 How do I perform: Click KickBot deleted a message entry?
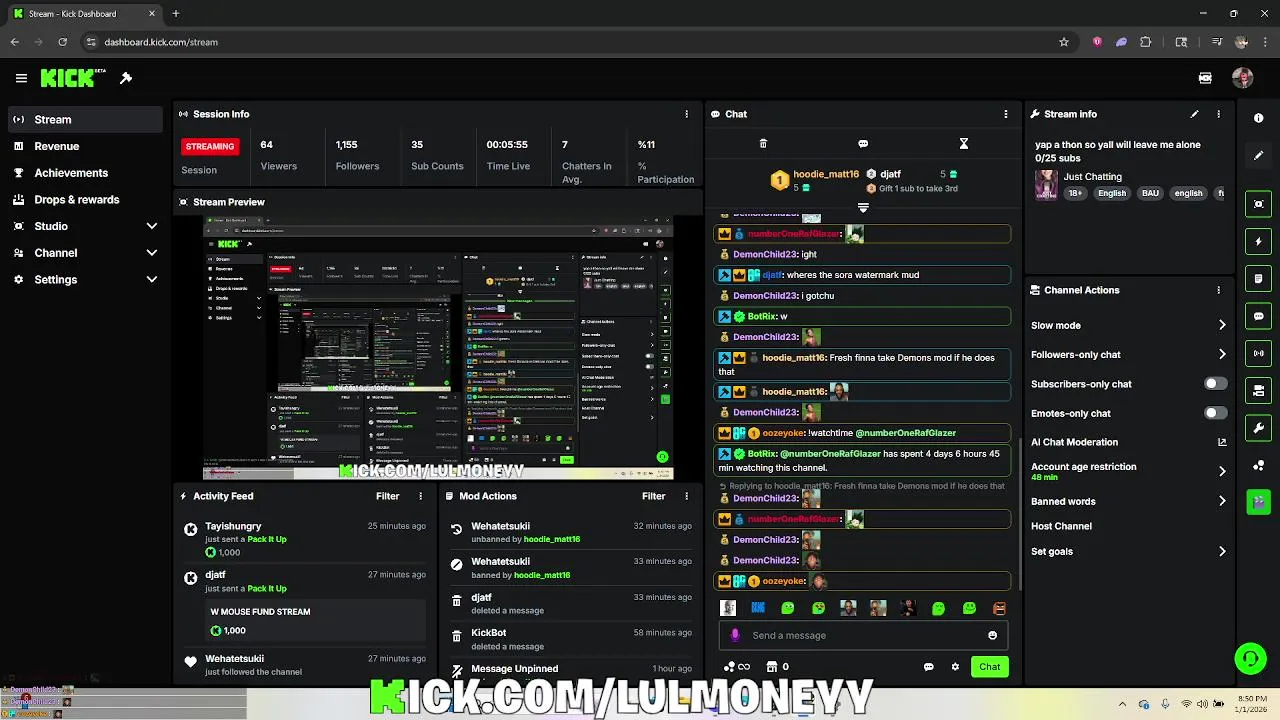(x=570, y=639)
